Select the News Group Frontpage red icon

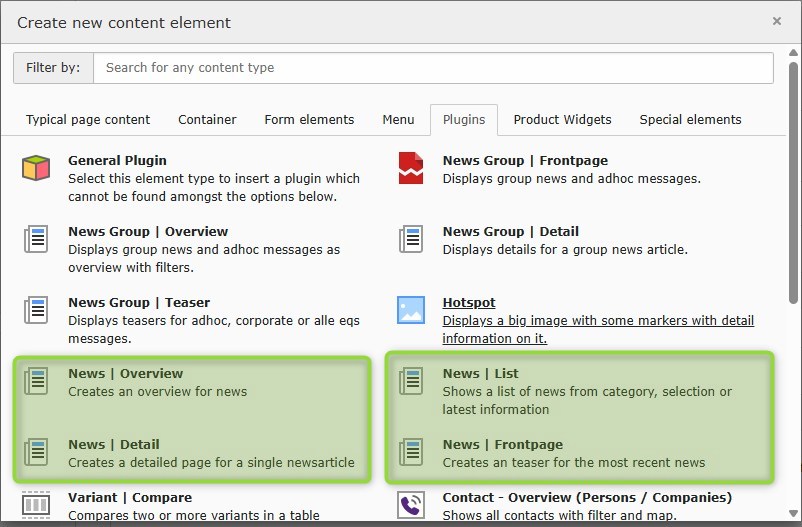(411, 168)
